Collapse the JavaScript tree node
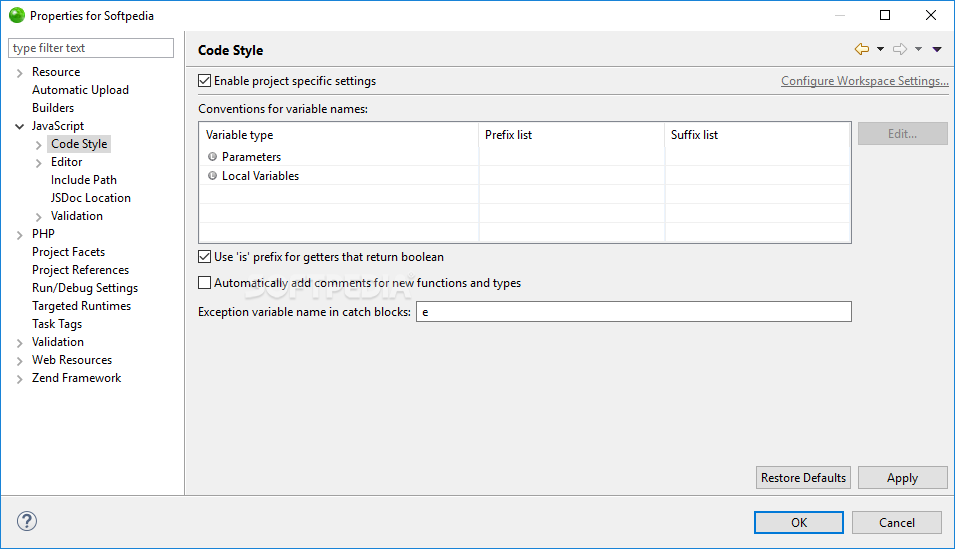The width and height of the screenshot is (955, 549). (19, 126)
